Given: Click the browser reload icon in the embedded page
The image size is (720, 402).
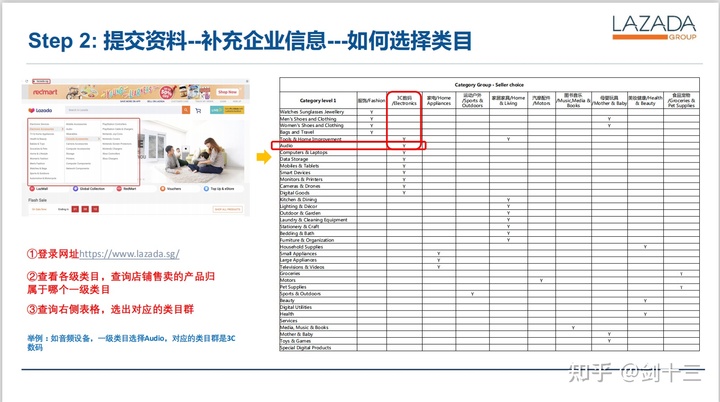Looking at the screenshot, I should pos(27,81).
